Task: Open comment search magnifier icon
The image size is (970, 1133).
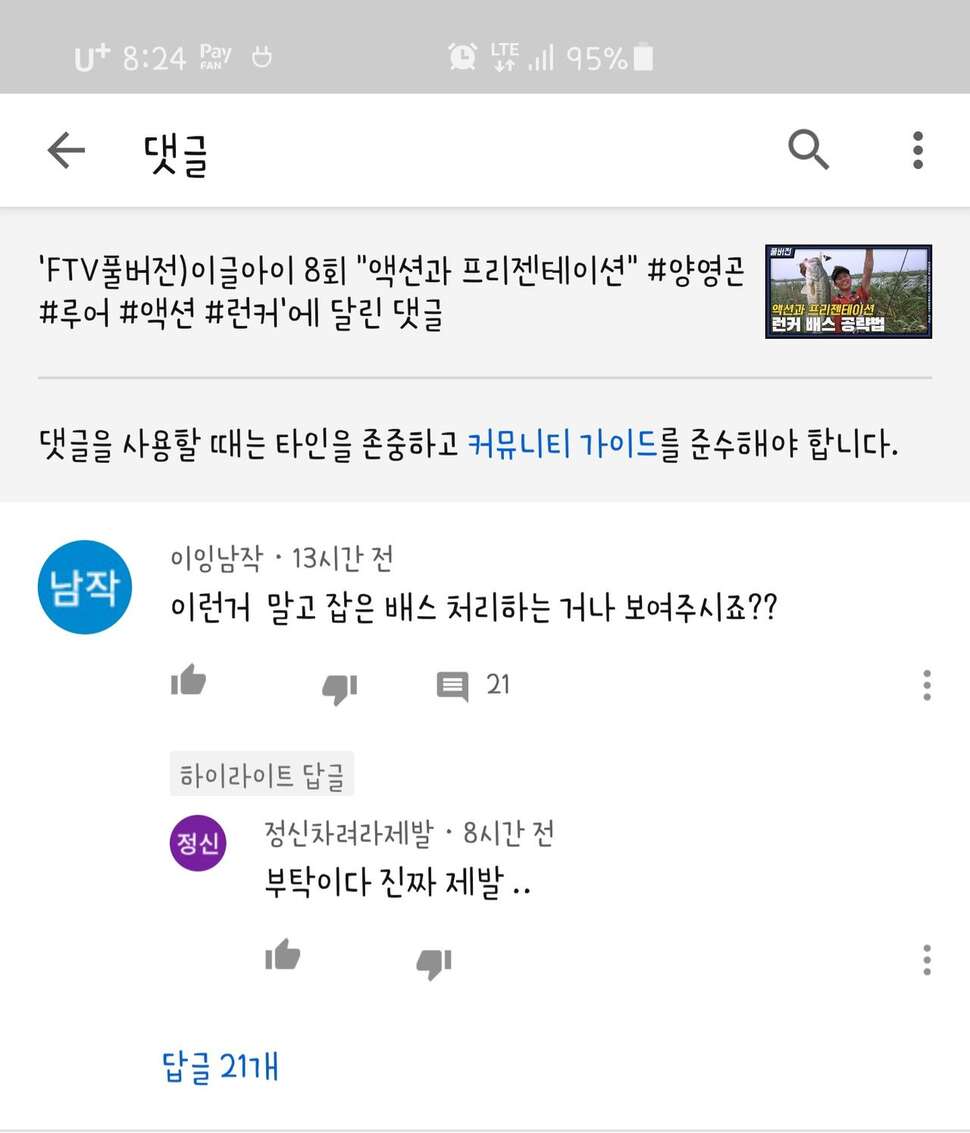Action: click(808, 150)
